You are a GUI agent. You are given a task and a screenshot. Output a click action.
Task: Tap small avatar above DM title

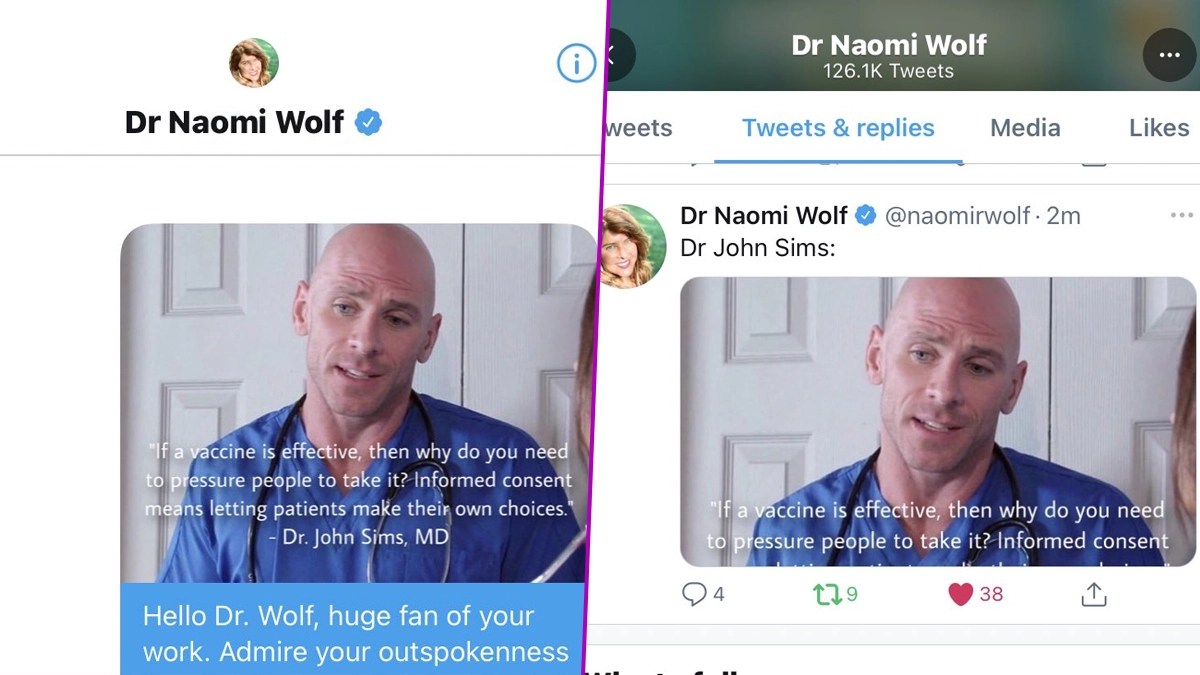tap(254, 63)
